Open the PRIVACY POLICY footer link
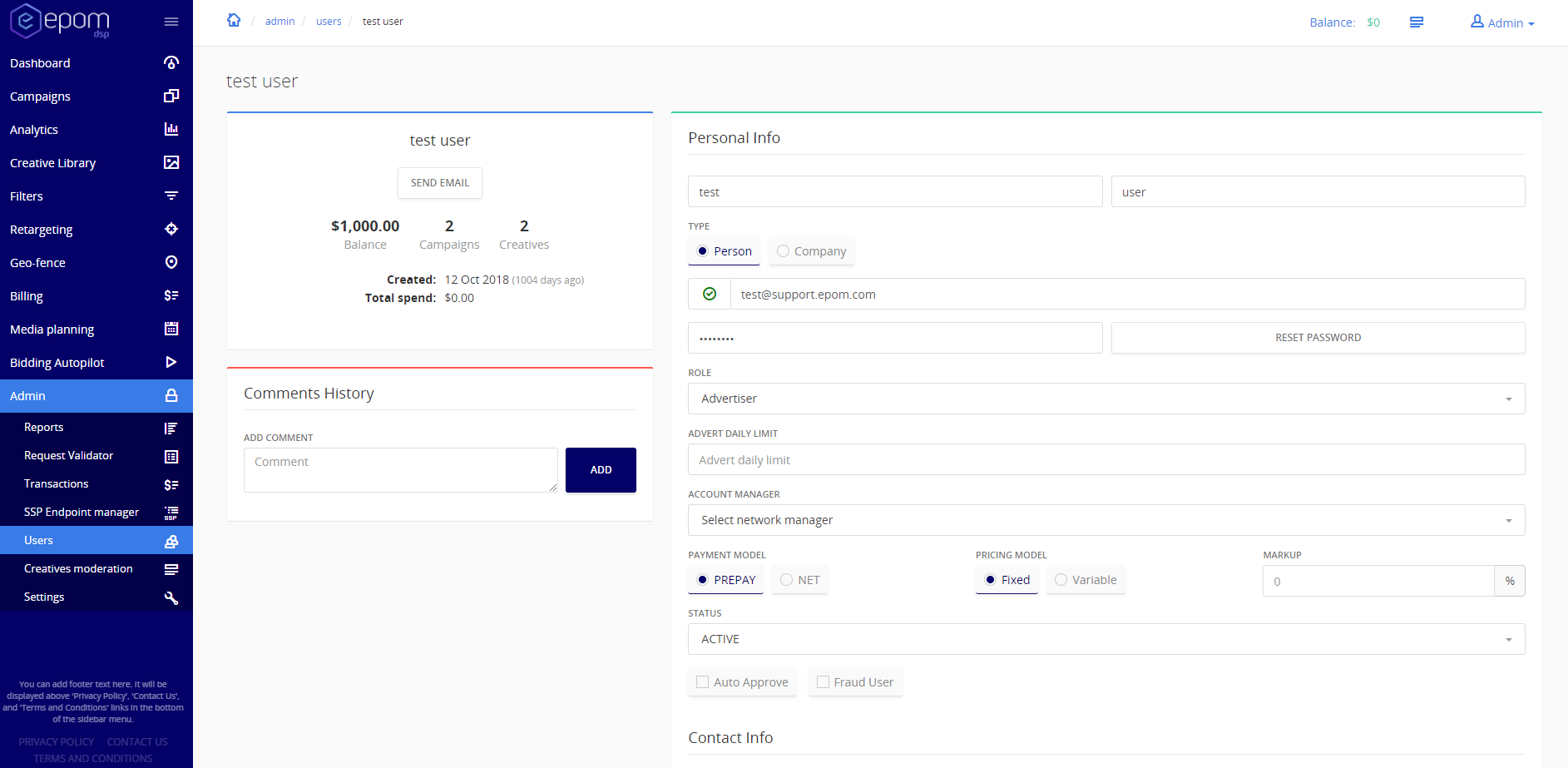The image size is (1568, 768). [57, 742]
